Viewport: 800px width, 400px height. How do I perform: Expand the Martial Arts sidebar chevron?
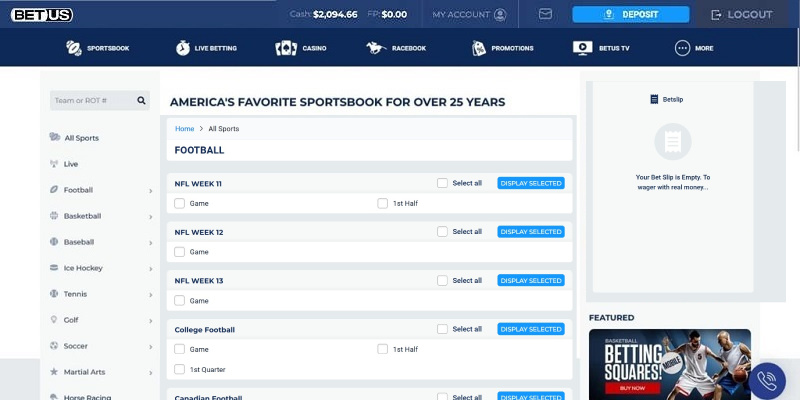pos(151,373)
